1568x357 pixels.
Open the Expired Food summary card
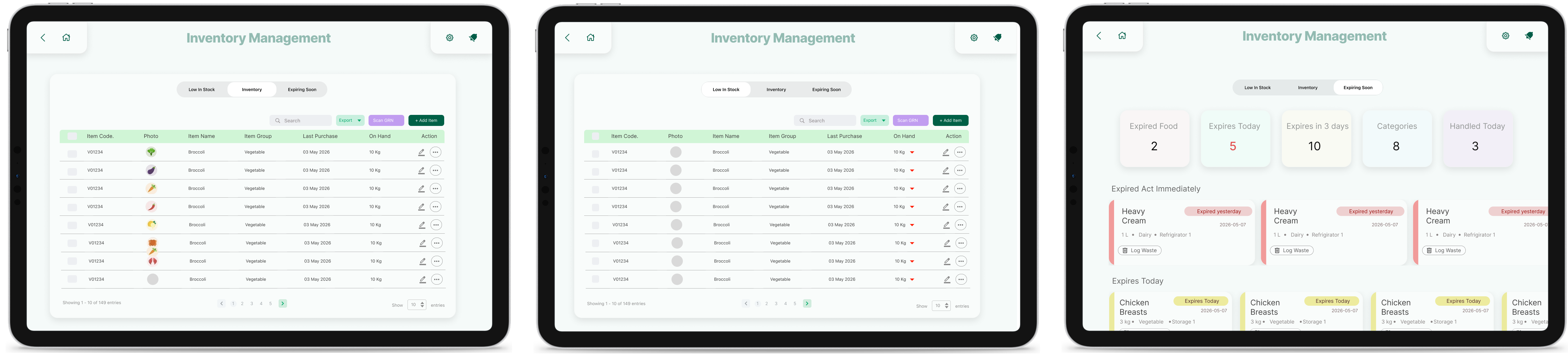[1154, 138]
